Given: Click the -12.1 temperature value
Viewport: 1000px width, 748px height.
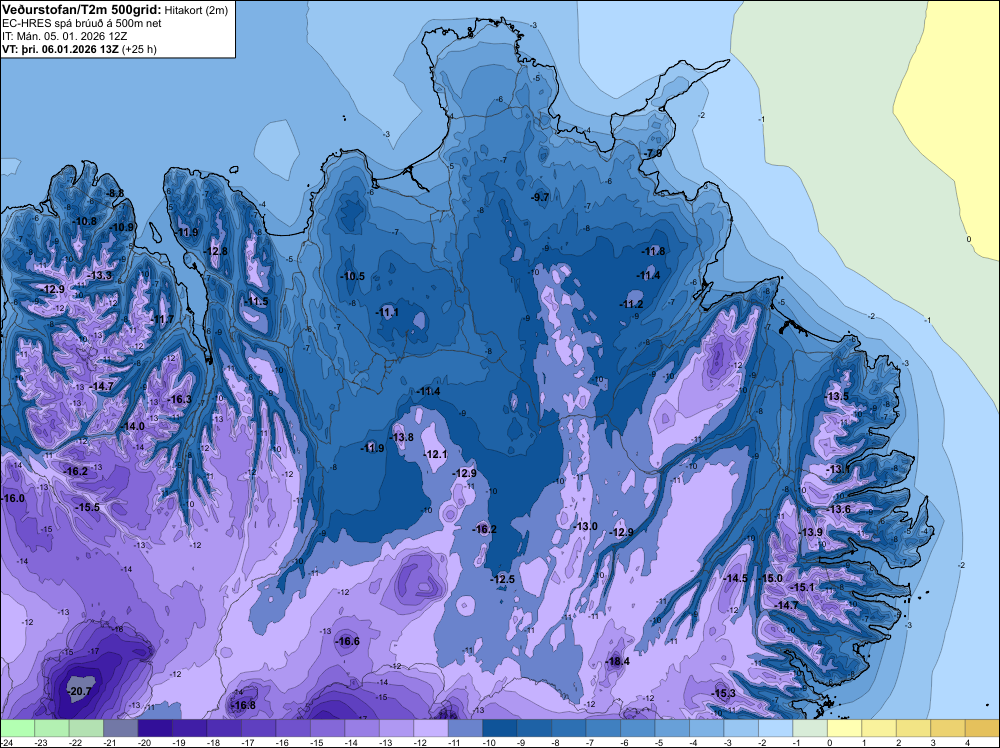Looking at the screenshot, I should point(436,455).
